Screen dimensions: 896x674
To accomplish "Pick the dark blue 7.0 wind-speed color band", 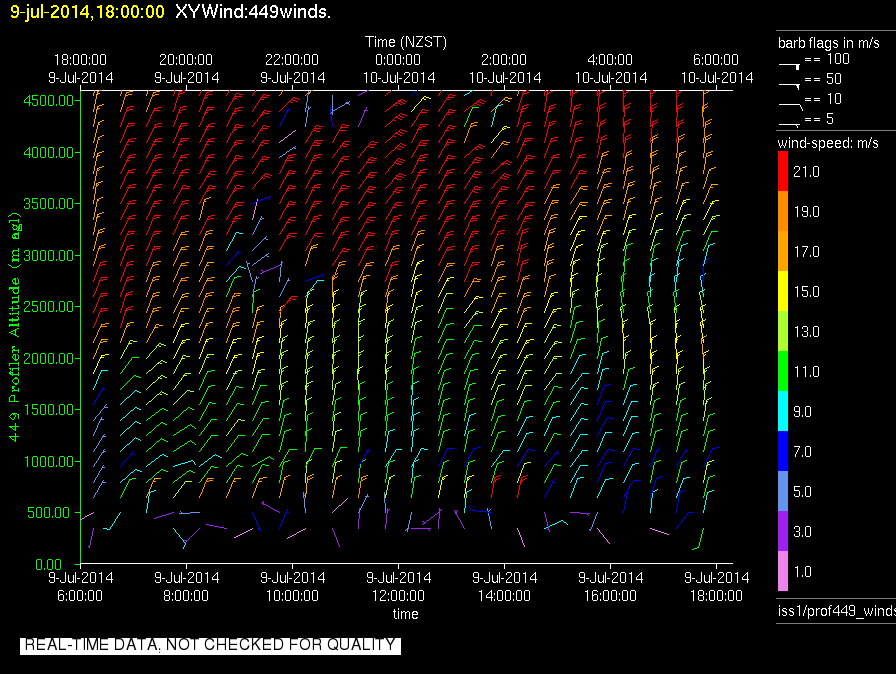I will point(783,452).
